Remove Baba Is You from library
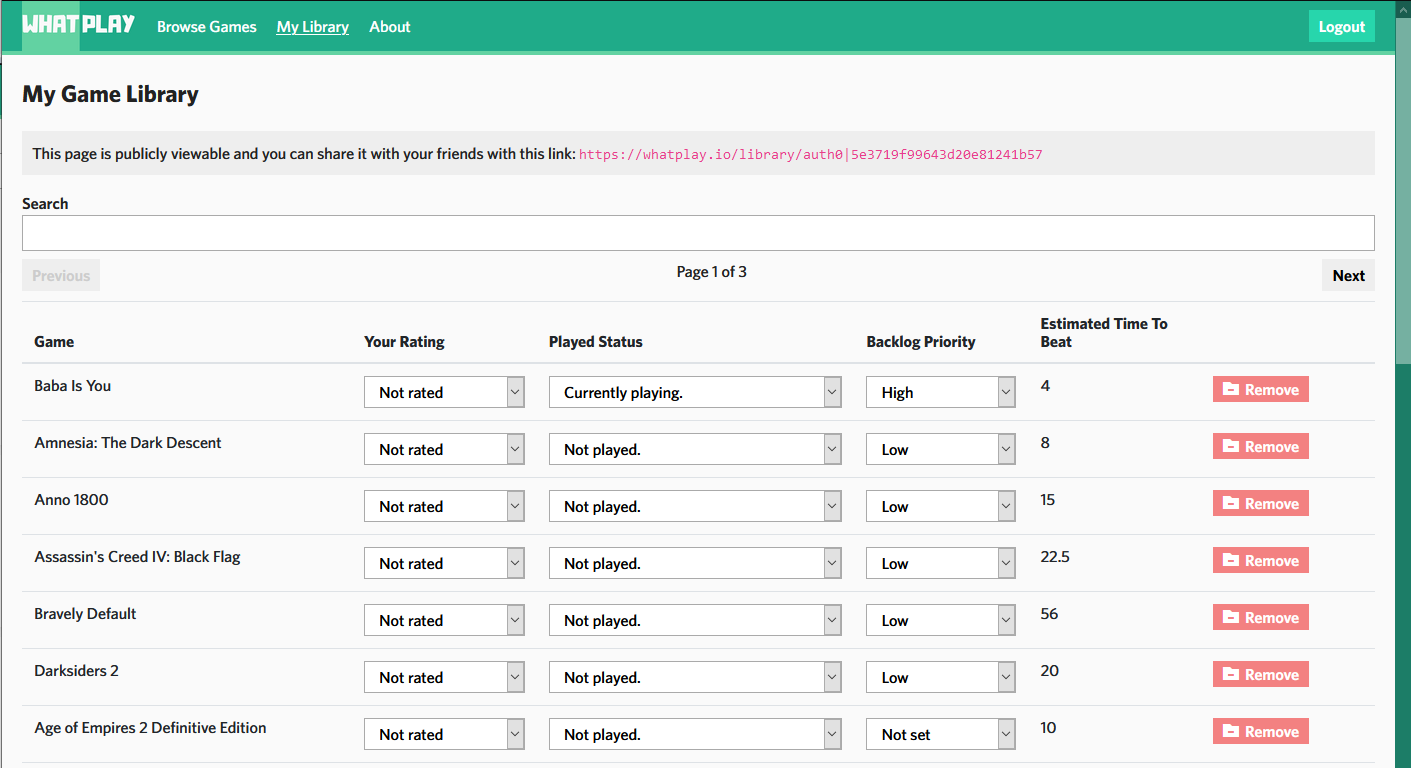 [1261, 390]
